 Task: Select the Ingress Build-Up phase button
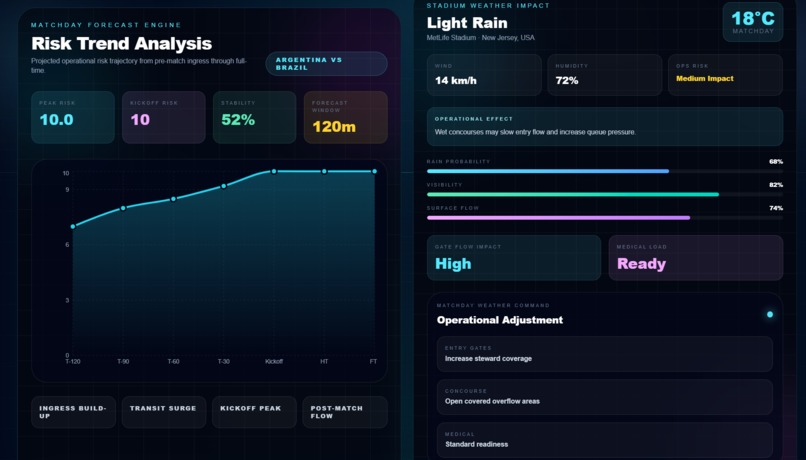point(74,412)
